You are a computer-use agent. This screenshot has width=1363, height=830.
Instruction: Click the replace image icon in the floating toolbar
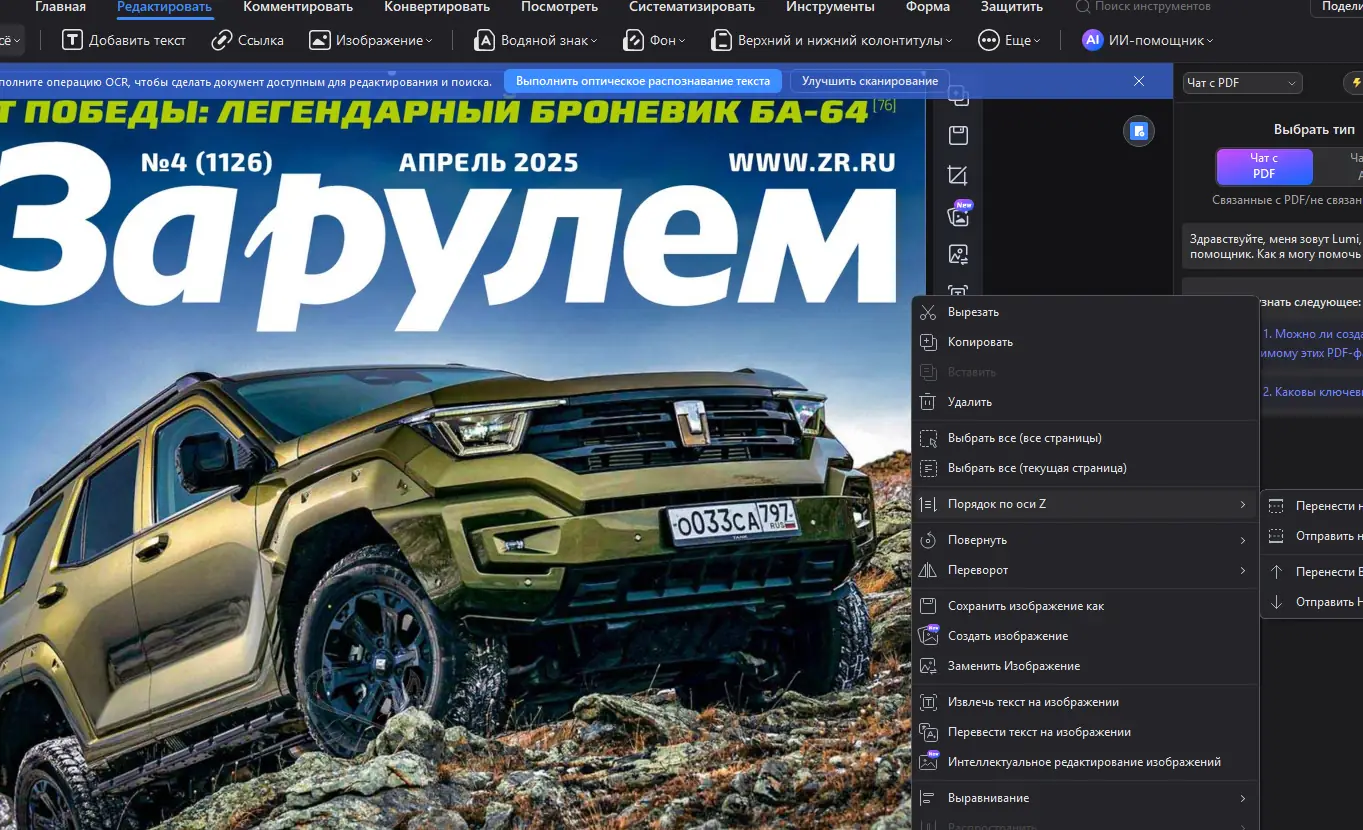click(958, 254)
